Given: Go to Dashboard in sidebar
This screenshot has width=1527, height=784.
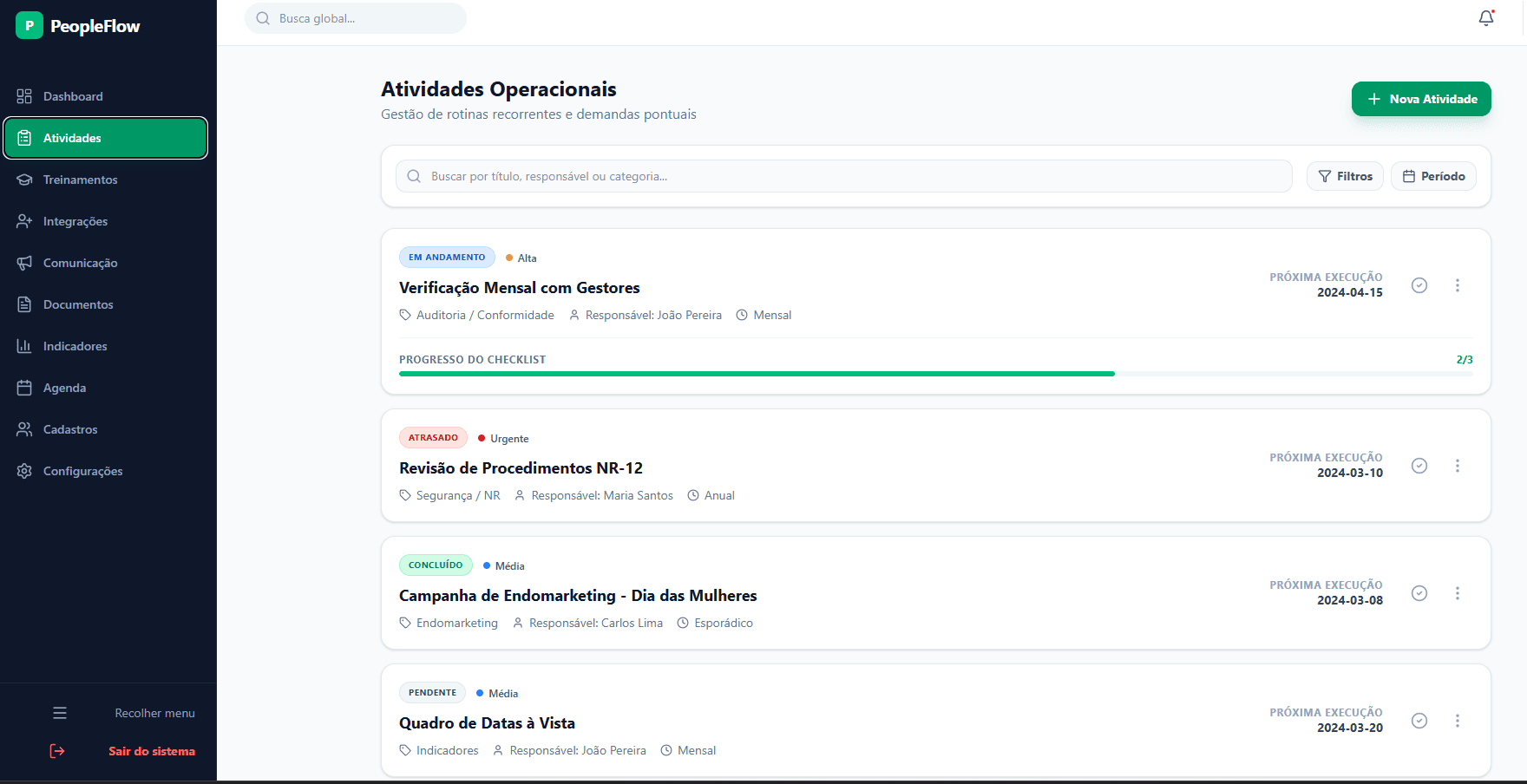Looking at the screenshot, I should coord(106,96).
